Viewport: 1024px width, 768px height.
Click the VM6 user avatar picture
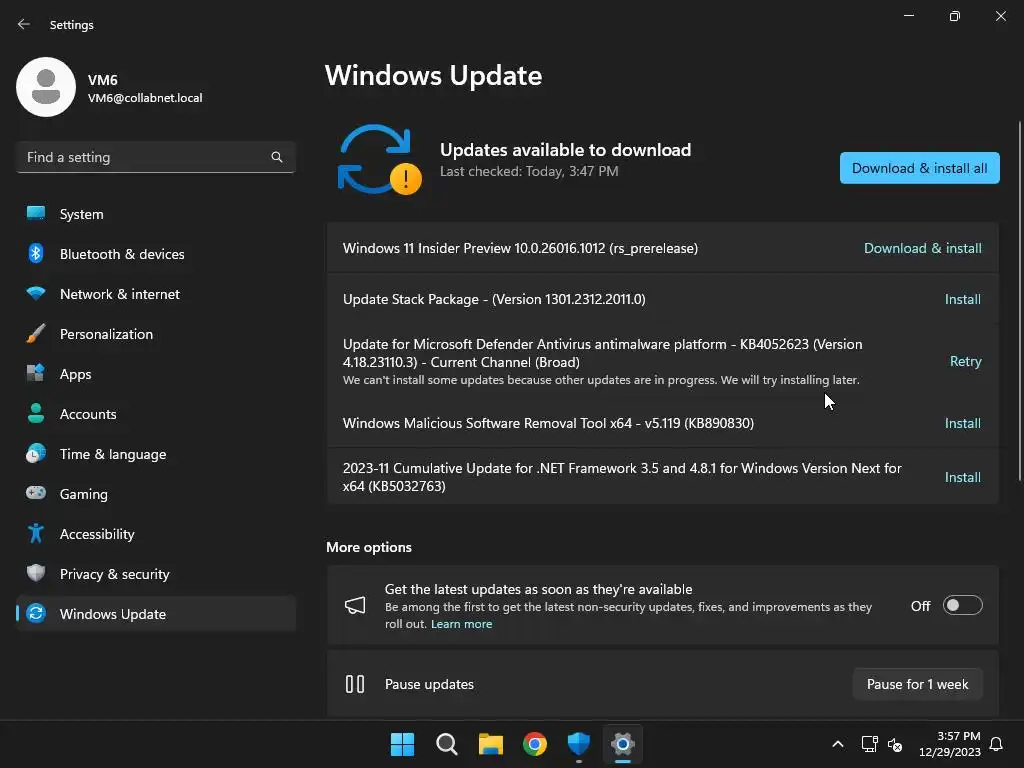[46, 87]
